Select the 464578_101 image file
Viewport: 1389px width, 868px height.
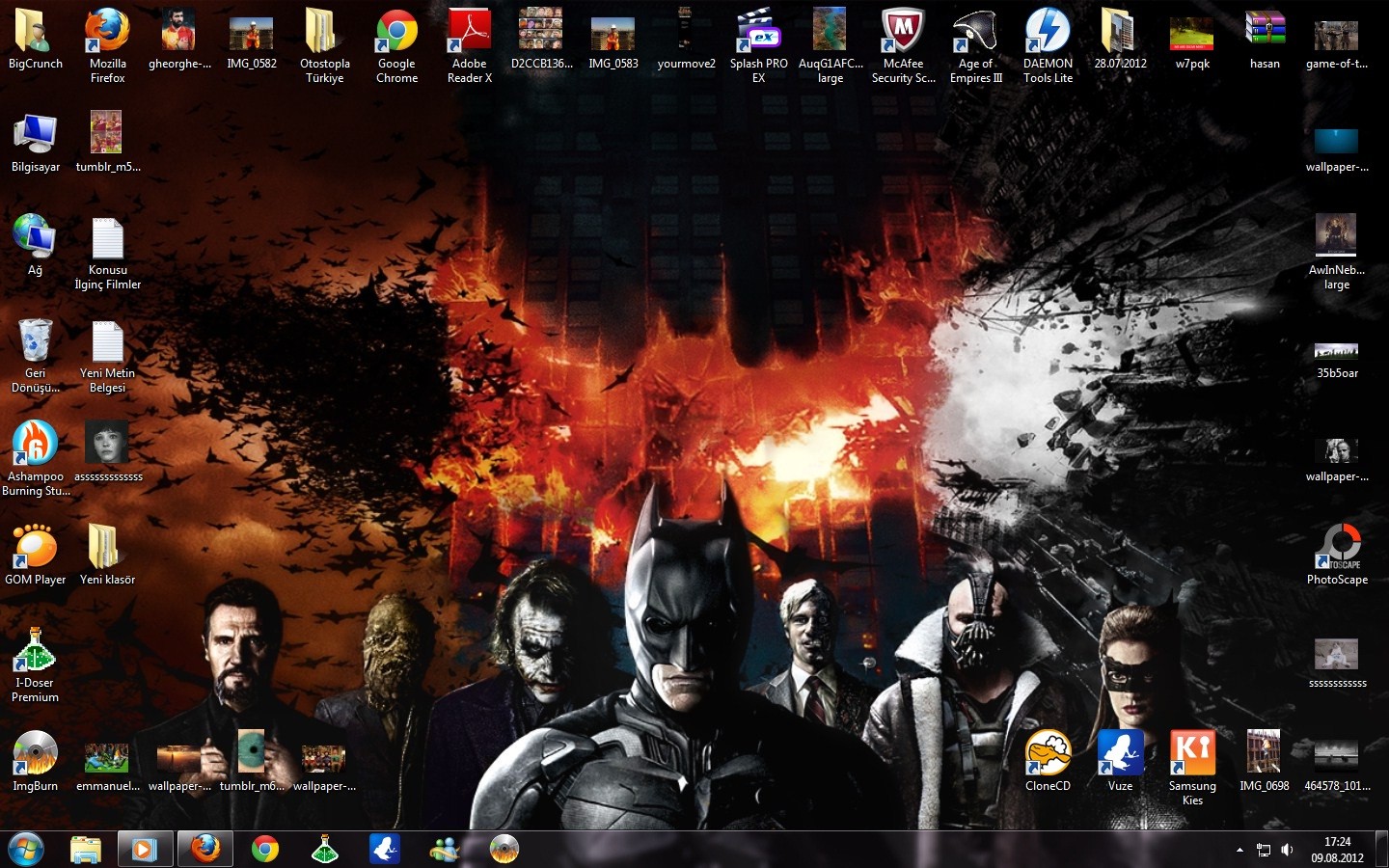click(x=1337, y=753)
